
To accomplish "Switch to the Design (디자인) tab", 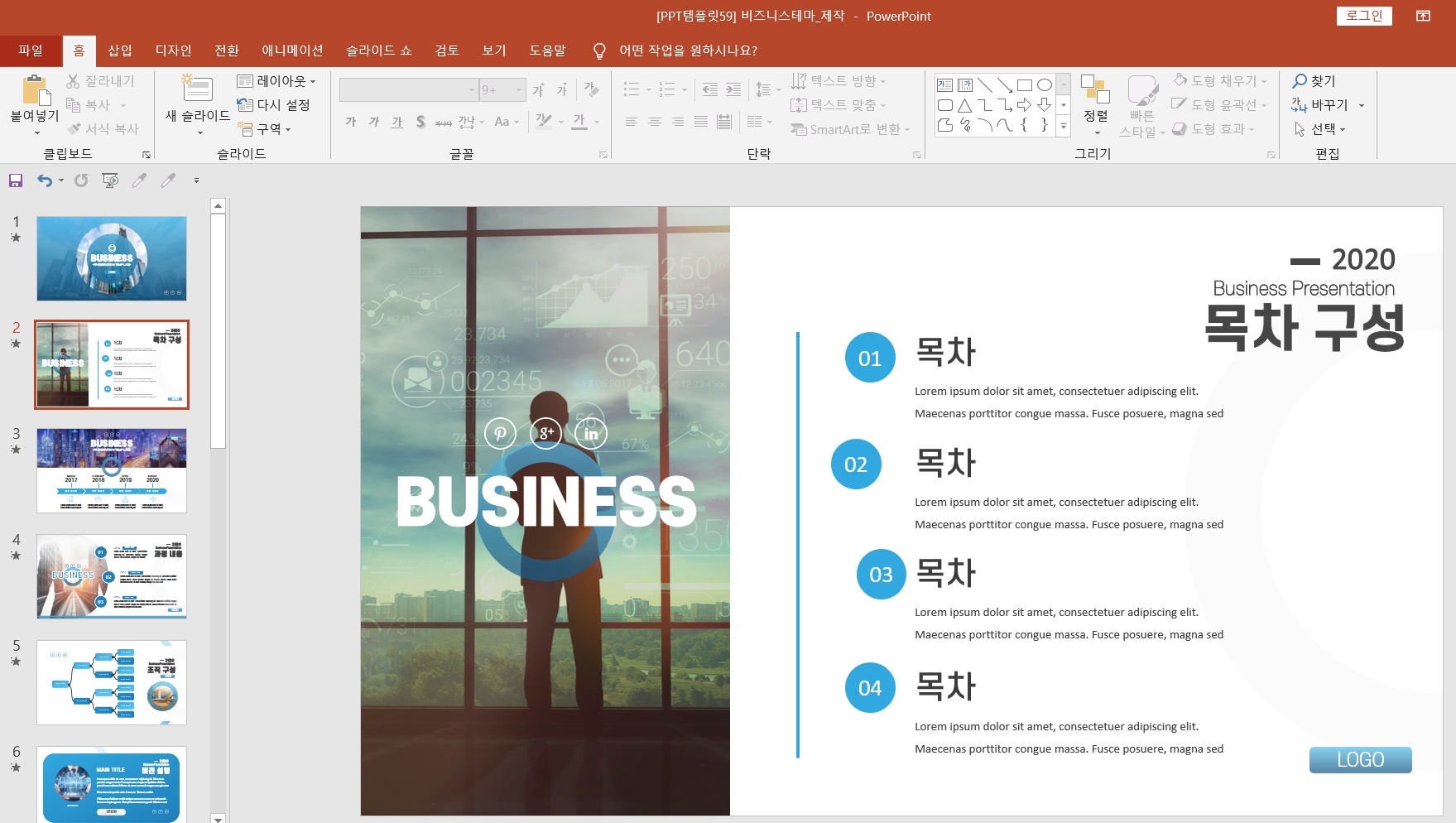I will 174,51.
